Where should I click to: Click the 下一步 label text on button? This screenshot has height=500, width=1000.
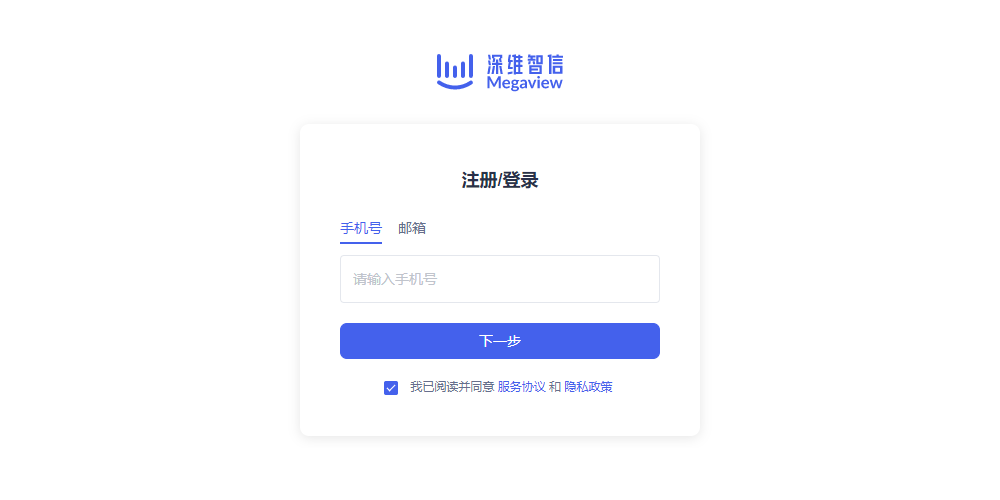(x=500, y=341)
